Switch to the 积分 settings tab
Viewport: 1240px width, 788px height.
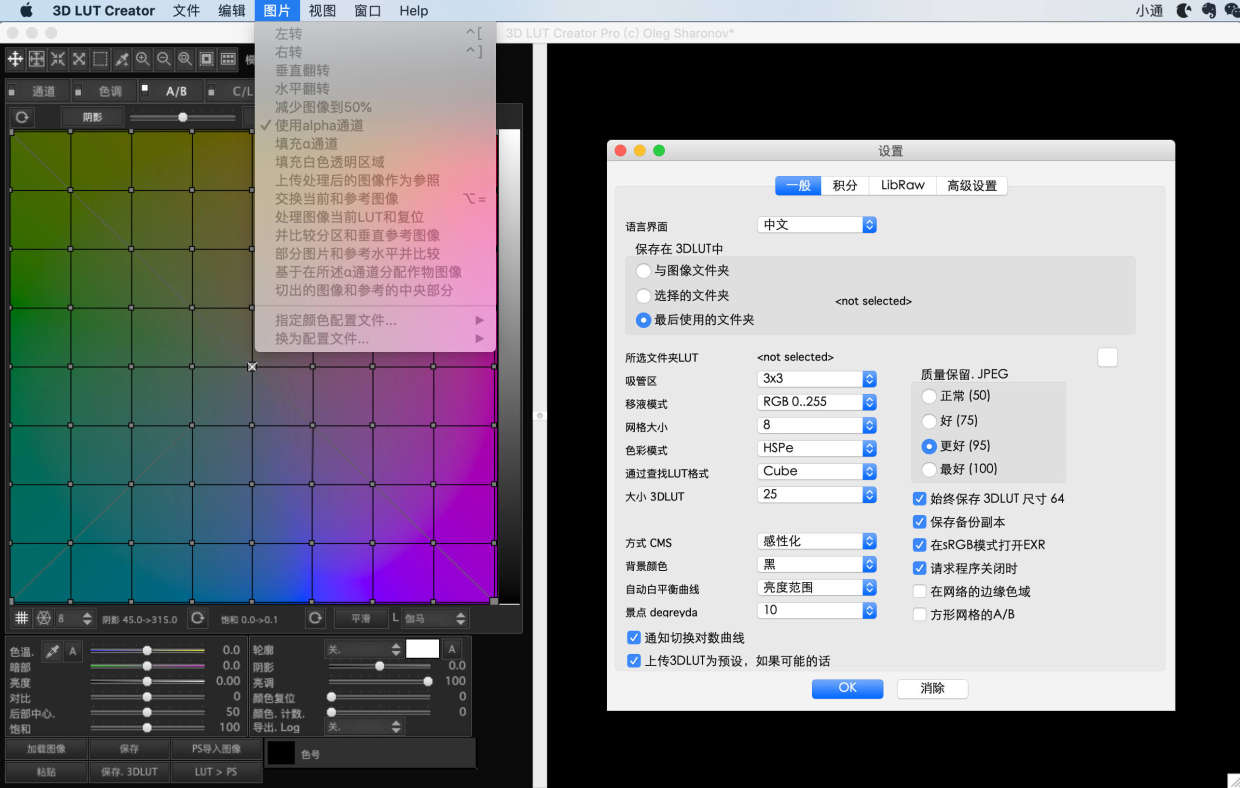[x=845, y=185]
